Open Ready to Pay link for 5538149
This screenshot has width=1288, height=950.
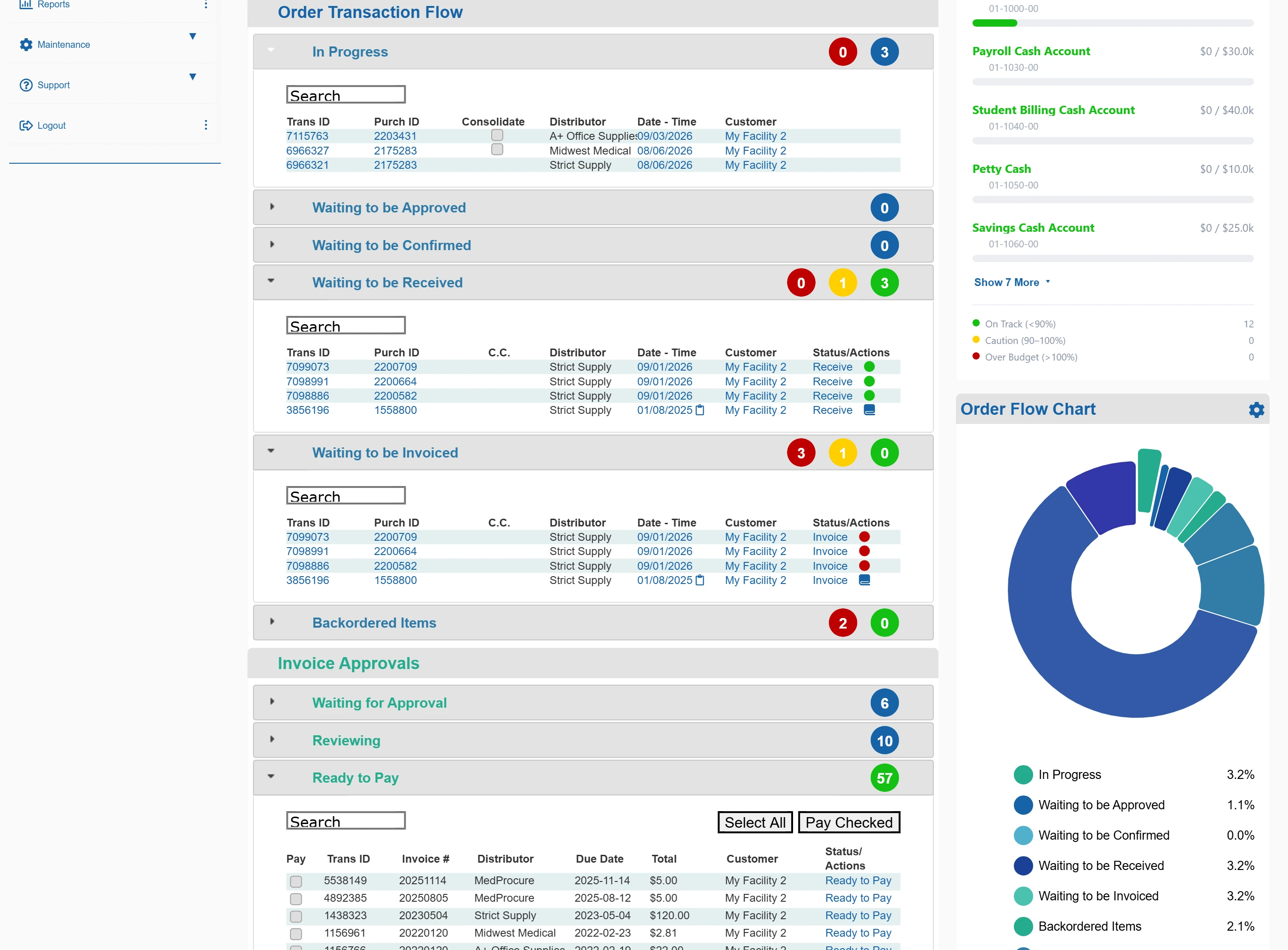point(858,881)
